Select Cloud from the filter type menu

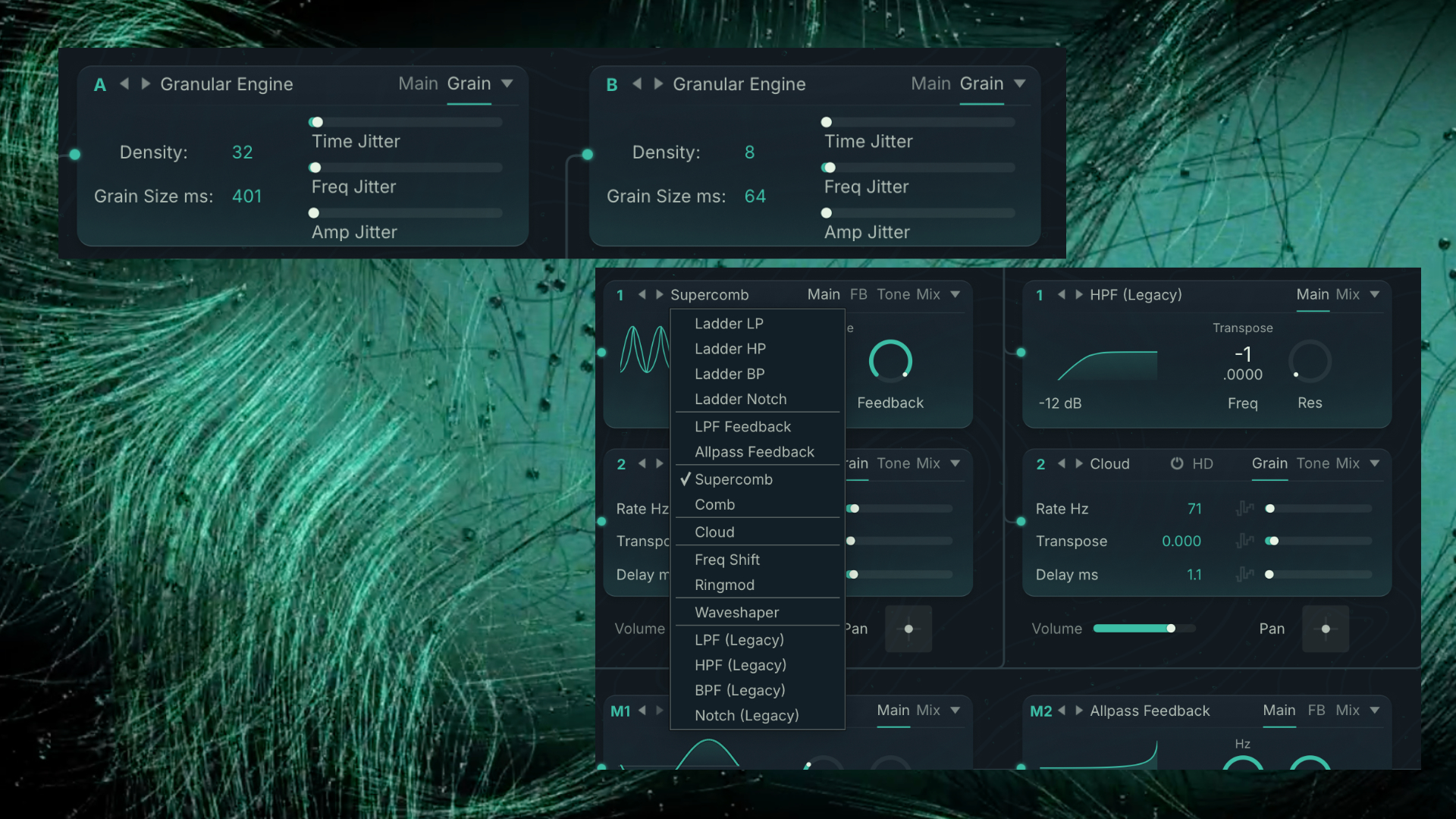coord(714,532)
